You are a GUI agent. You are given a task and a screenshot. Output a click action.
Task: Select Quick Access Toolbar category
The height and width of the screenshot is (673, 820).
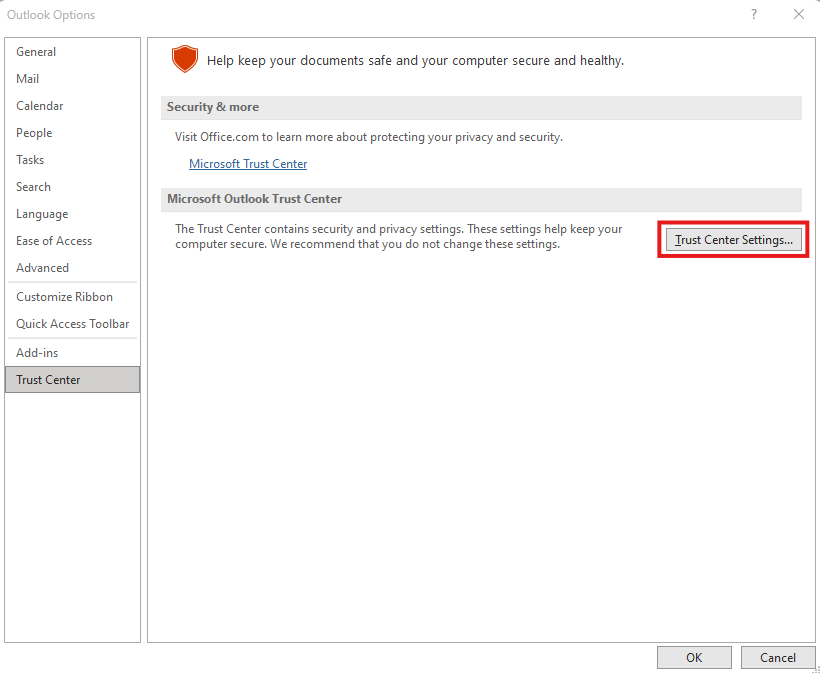point(72,324)
